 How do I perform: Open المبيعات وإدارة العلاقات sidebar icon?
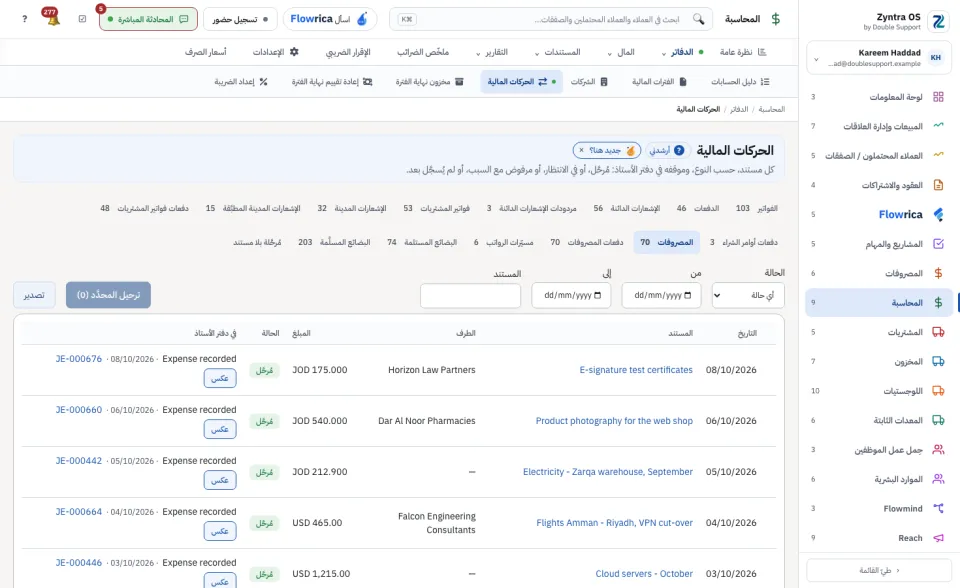[938, 126]
